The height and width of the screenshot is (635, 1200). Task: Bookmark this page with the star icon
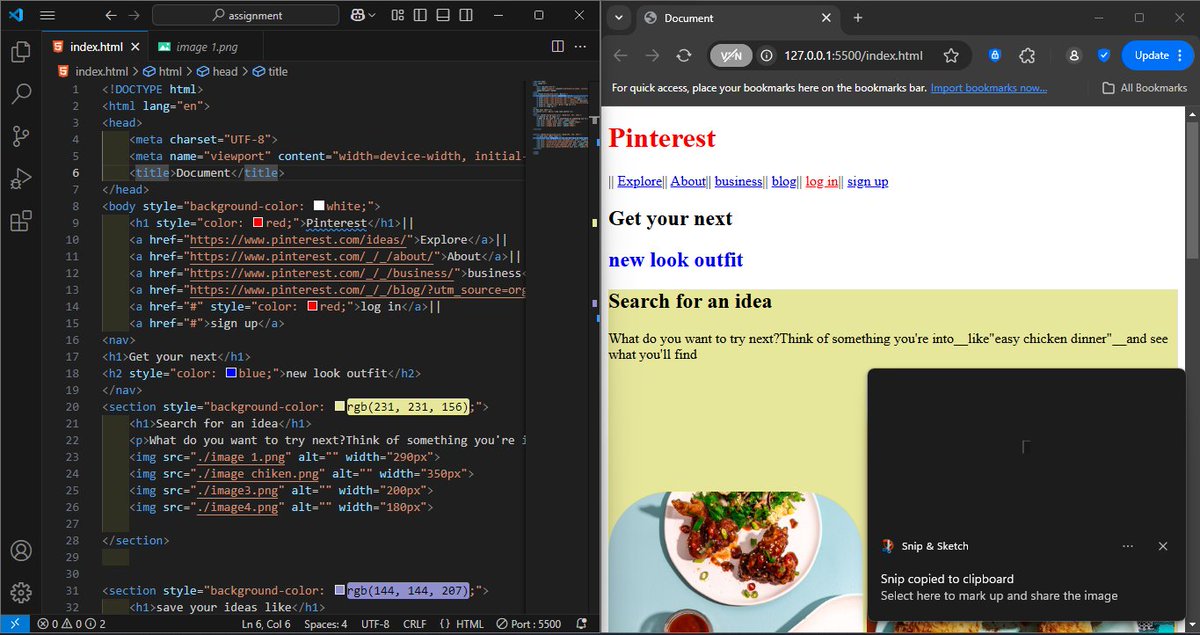[951, 56]
